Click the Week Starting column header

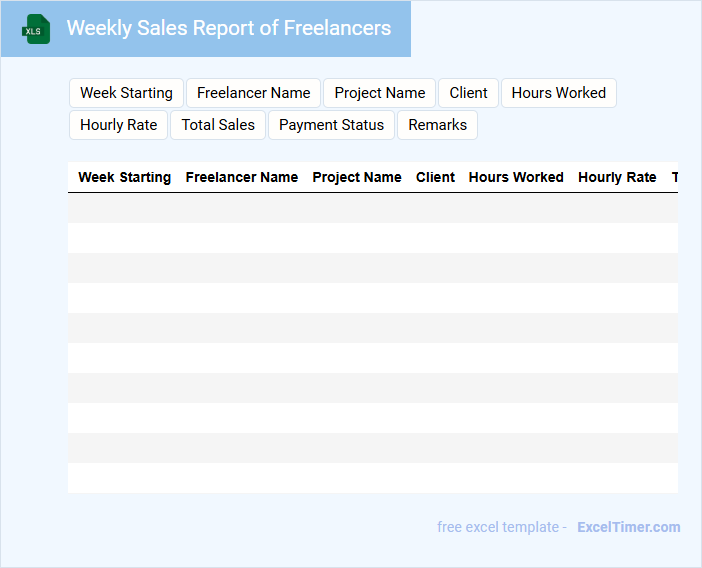(124, 177)
